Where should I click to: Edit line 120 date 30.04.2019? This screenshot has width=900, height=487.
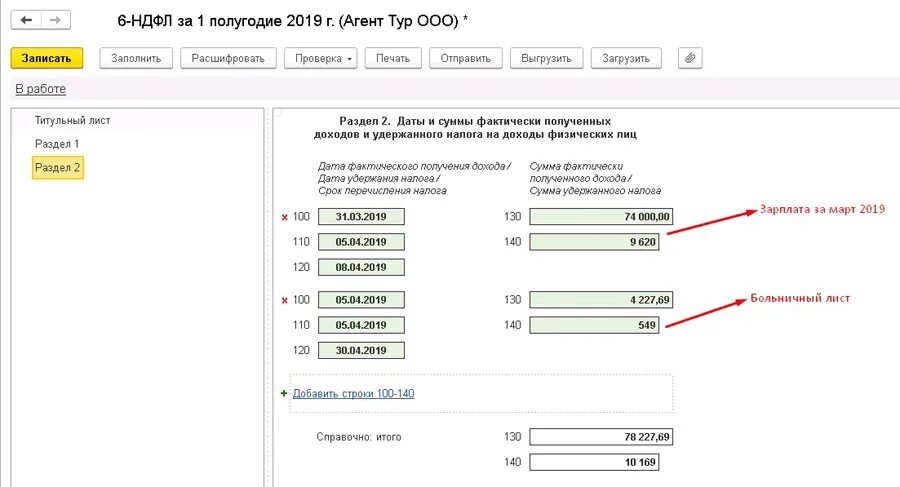coord(361,350)
